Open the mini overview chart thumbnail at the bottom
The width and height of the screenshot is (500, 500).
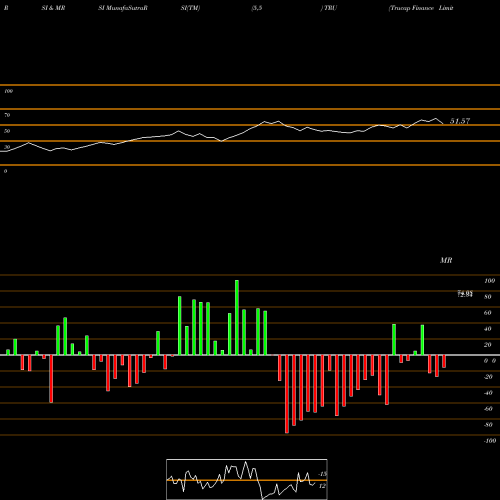click(x=247, y=479)
